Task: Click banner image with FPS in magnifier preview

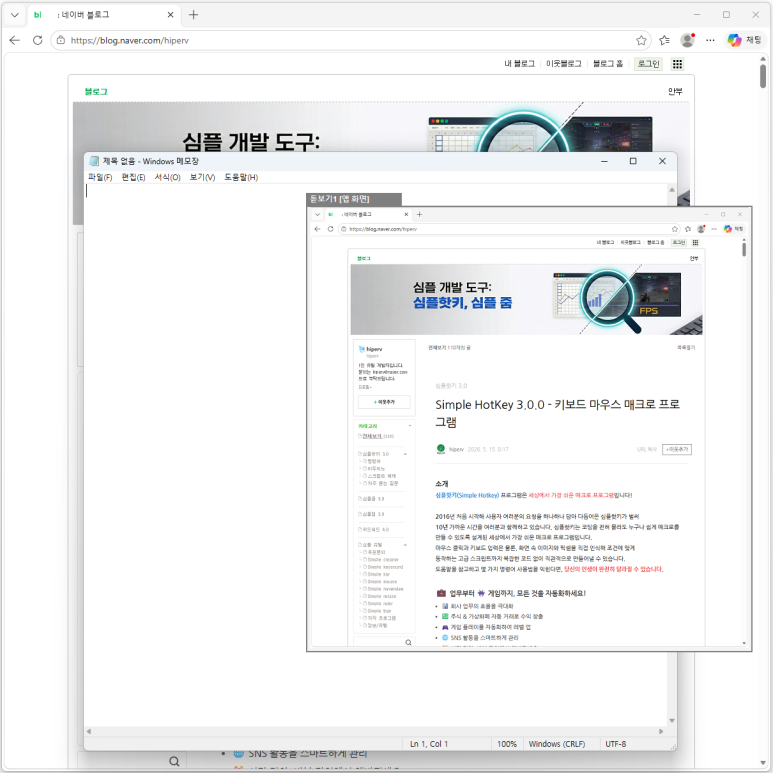Action: pos(527,299)
